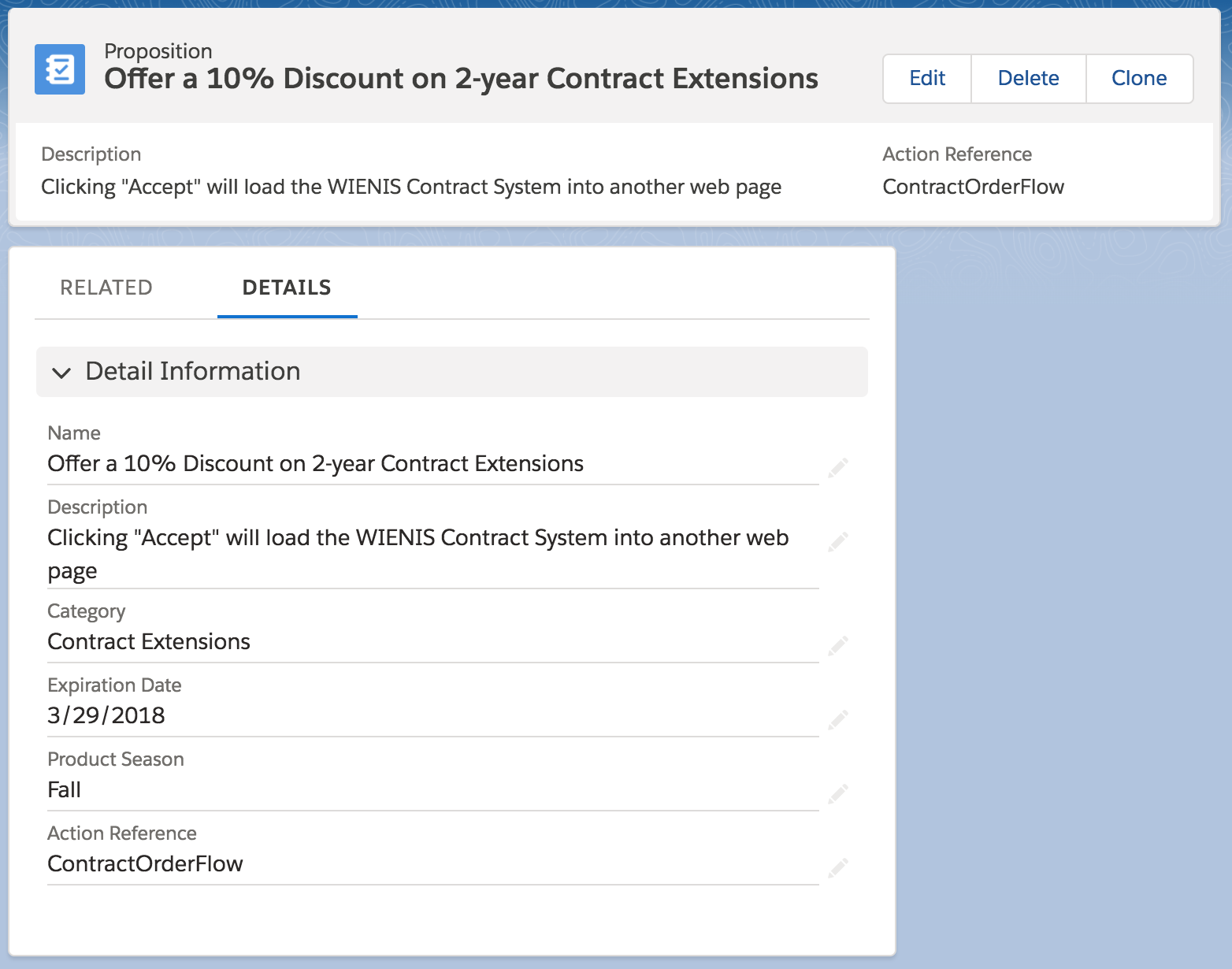Collapse the Detail Information section chevron
The image size is (1232, 969).
(x=61, y=372)
